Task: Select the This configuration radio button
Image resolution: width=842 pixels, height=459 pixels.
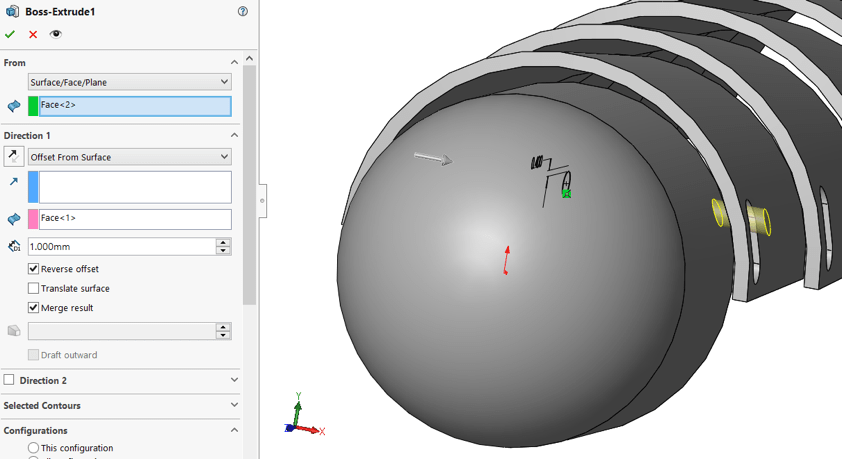Action: click(x=34, y=448)
